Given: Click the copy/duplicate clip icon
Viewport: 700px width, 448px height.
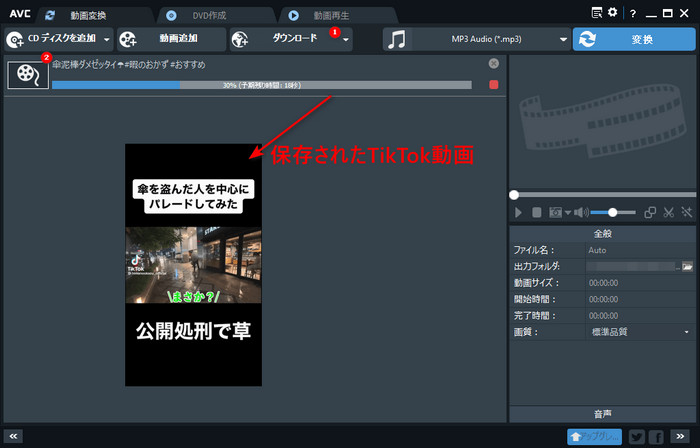Looking at the screenshot, I should [650, 212].
